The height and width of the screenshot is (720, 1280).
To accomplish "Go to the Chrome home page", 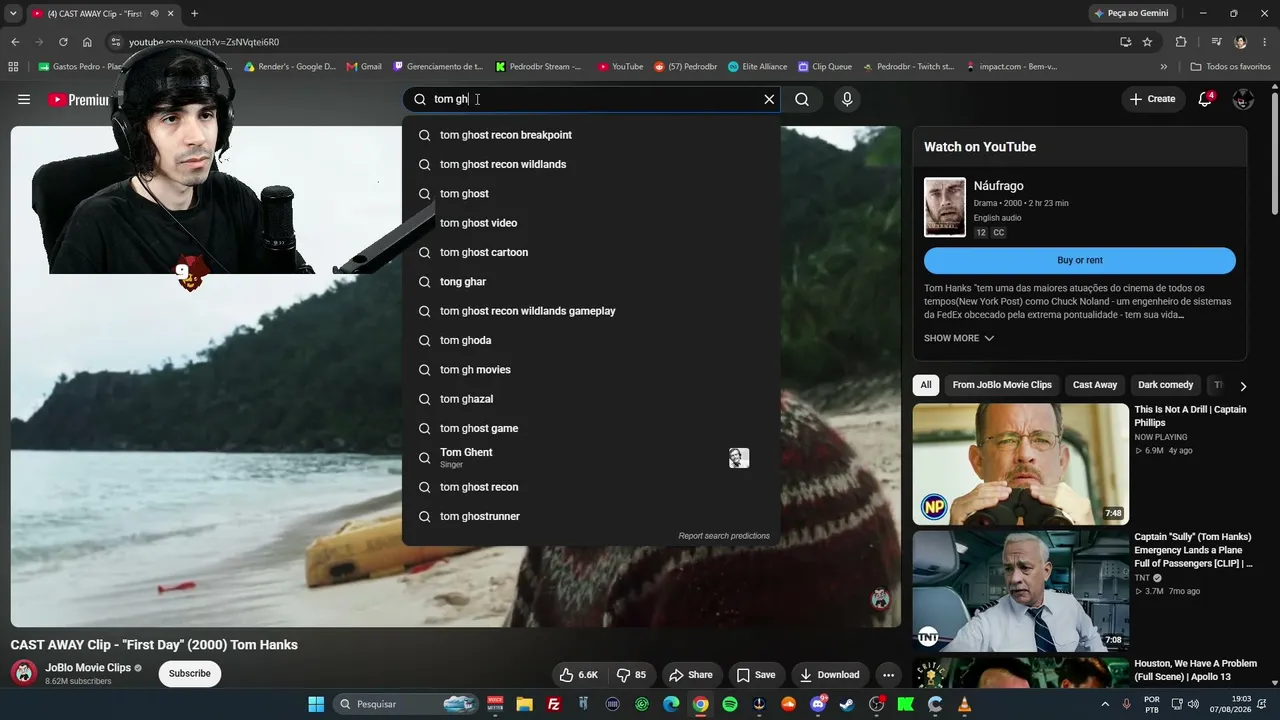I will 87,42.
